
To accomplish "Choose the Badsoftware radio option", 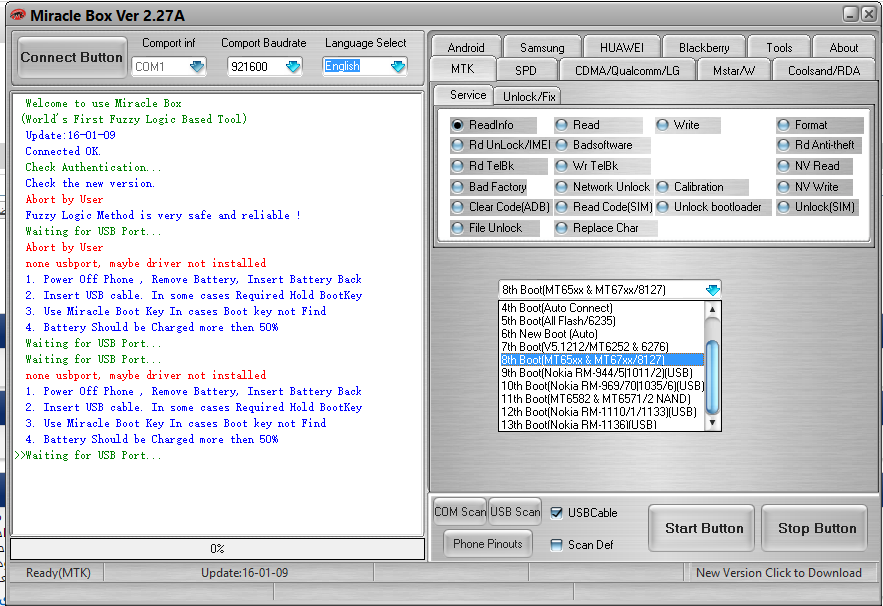I will coord(602,145).
